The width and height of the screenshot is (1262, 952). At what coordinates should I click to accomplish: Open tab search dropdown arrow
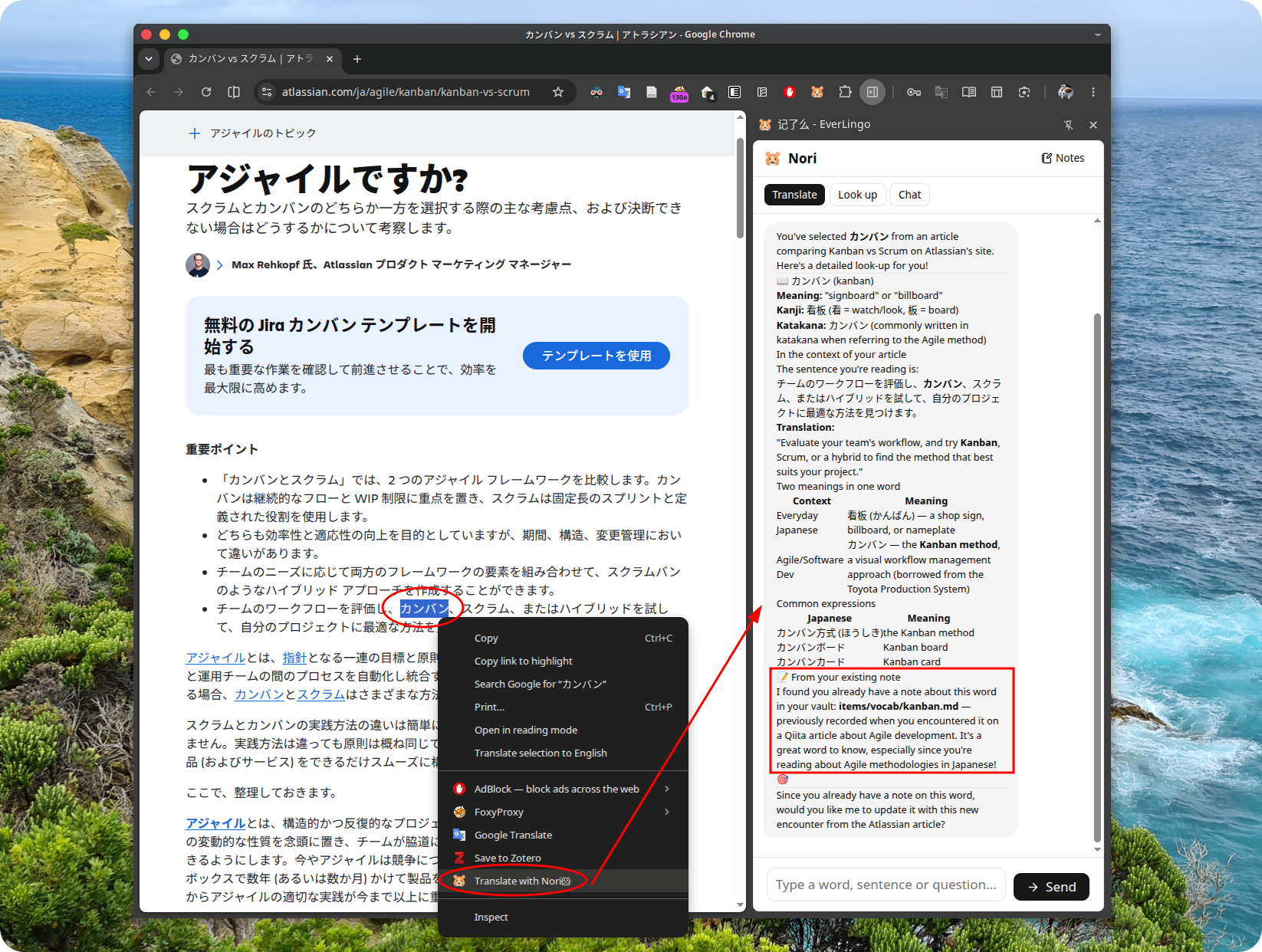coord(149,59)
